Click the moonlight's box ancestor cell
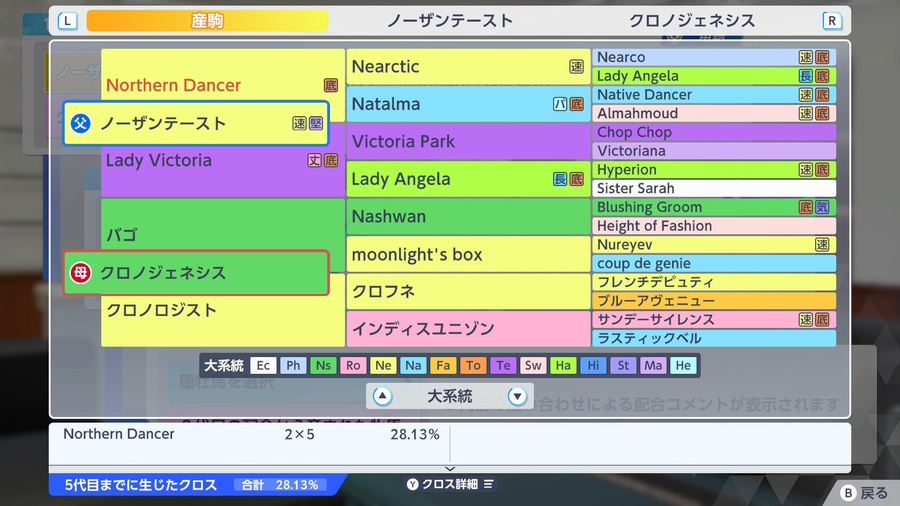 468,254
